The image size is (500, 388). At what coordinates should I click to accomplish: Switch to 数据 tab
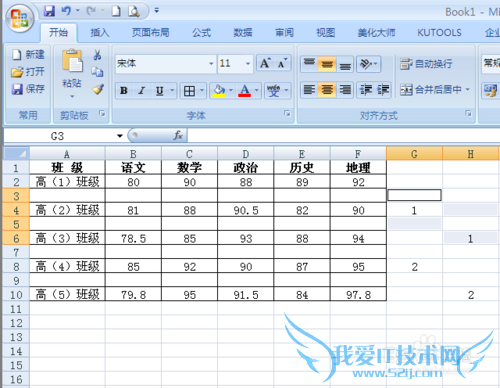[x=243, y=33]
